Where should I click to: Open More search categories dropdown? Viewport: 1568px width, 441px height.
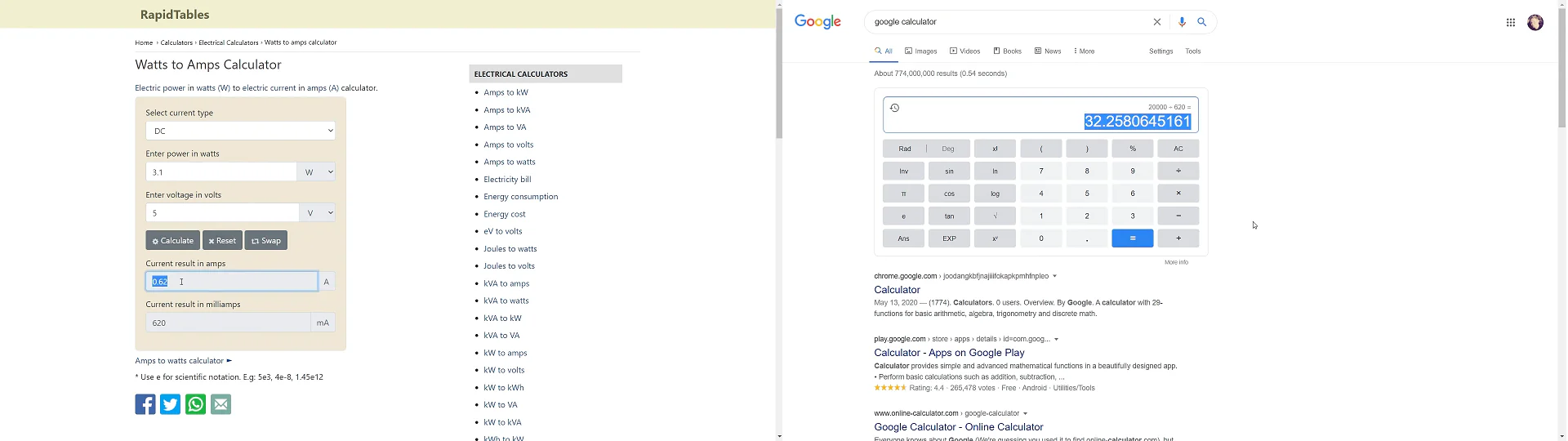1084,51
